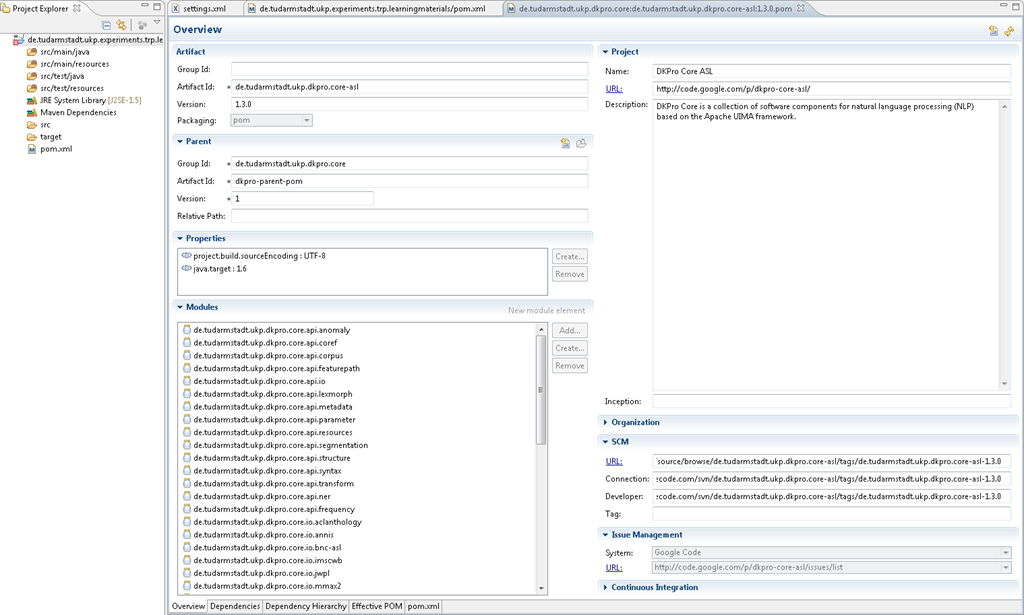
Task: Switch to the Effective POM tab
Action: 377,606
